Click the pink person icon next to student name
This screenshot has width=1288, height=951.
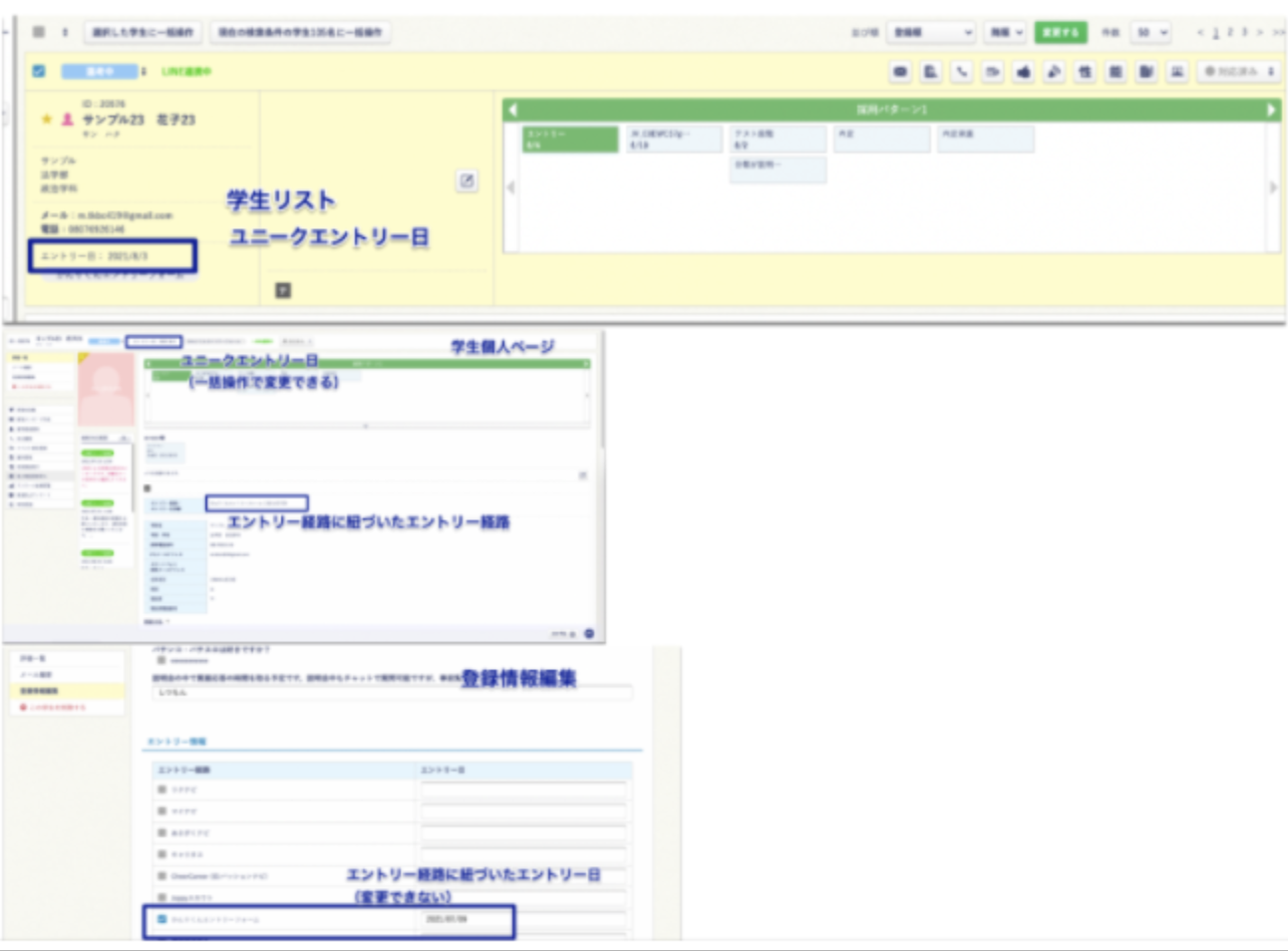coord(67,120)
